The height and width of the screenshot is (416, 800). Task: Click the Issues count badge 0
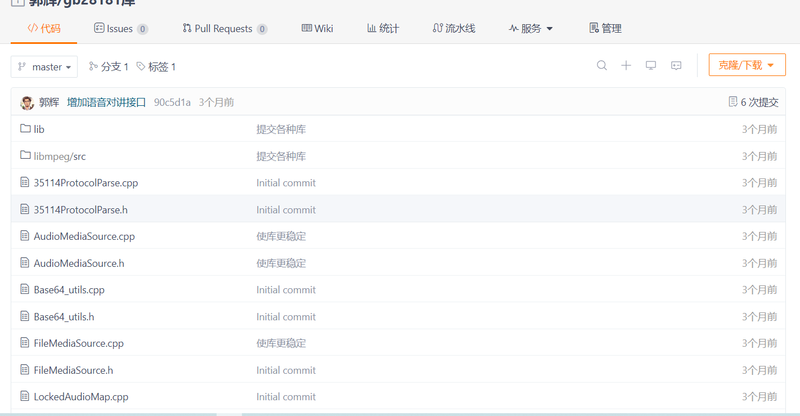click(143, 29)
